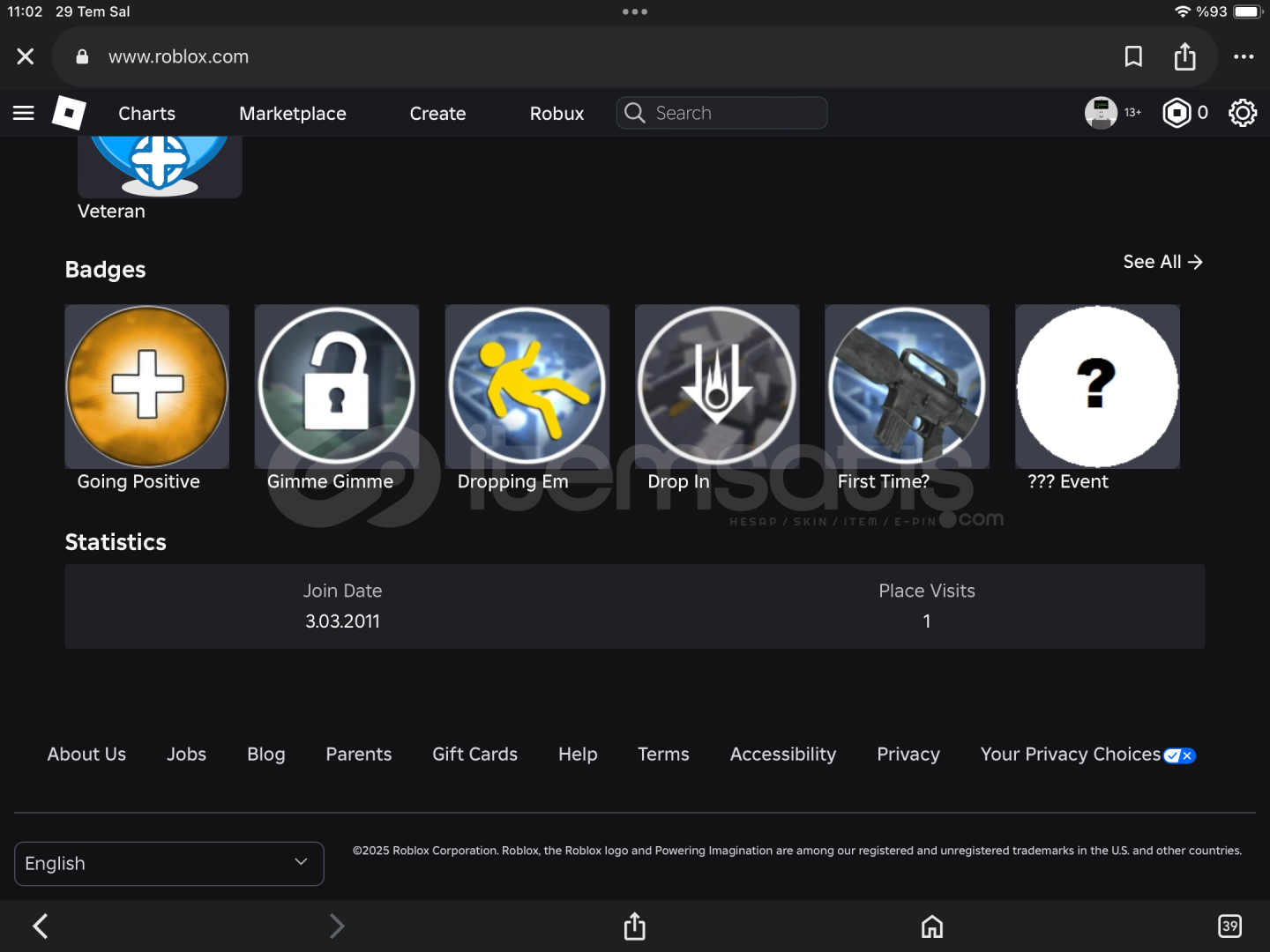Click the search magnifier icon
1270x952 pixels.
[635, 113]
